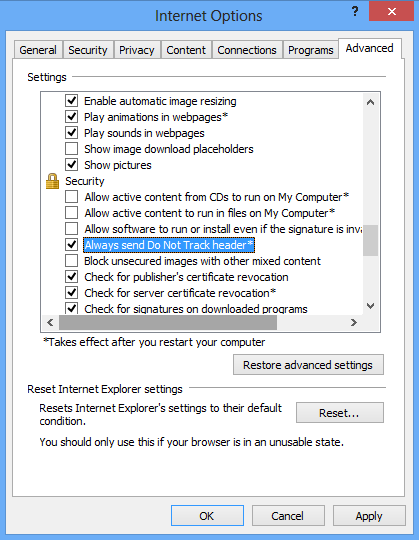Click Restore advanced settings button
Image resolution: width=419 pixels, height=540 pixels.
pos(308,365)
